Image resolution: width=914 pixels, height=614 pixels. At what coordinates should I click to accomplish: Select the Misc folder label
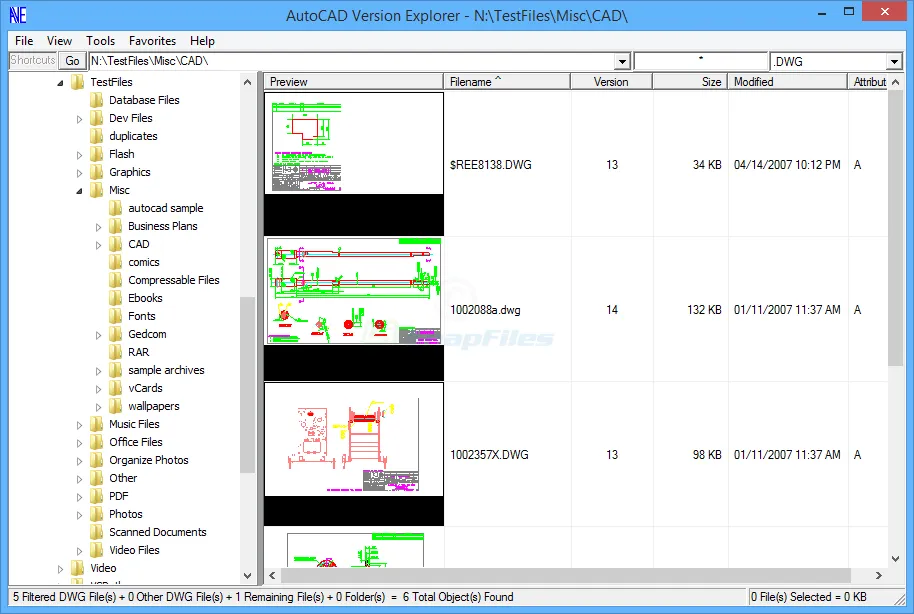click(119, 190)
